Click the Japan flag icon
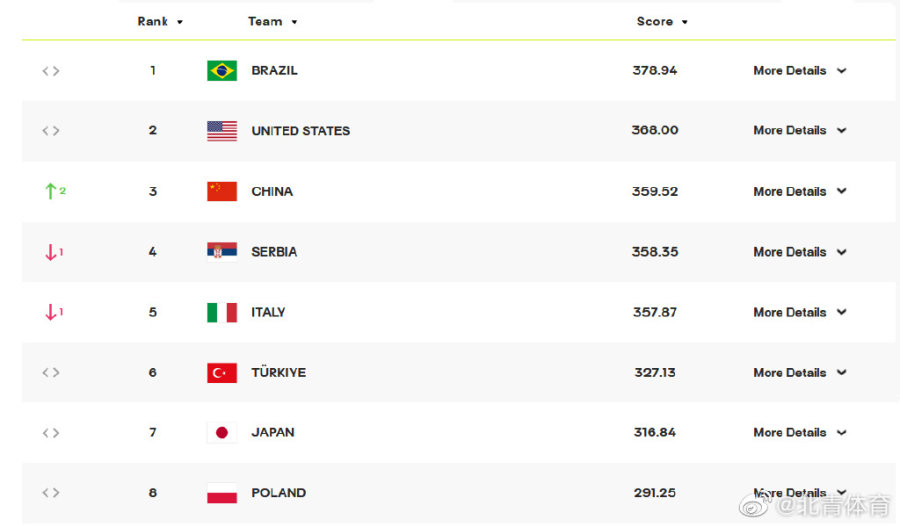 coord(222,432)
